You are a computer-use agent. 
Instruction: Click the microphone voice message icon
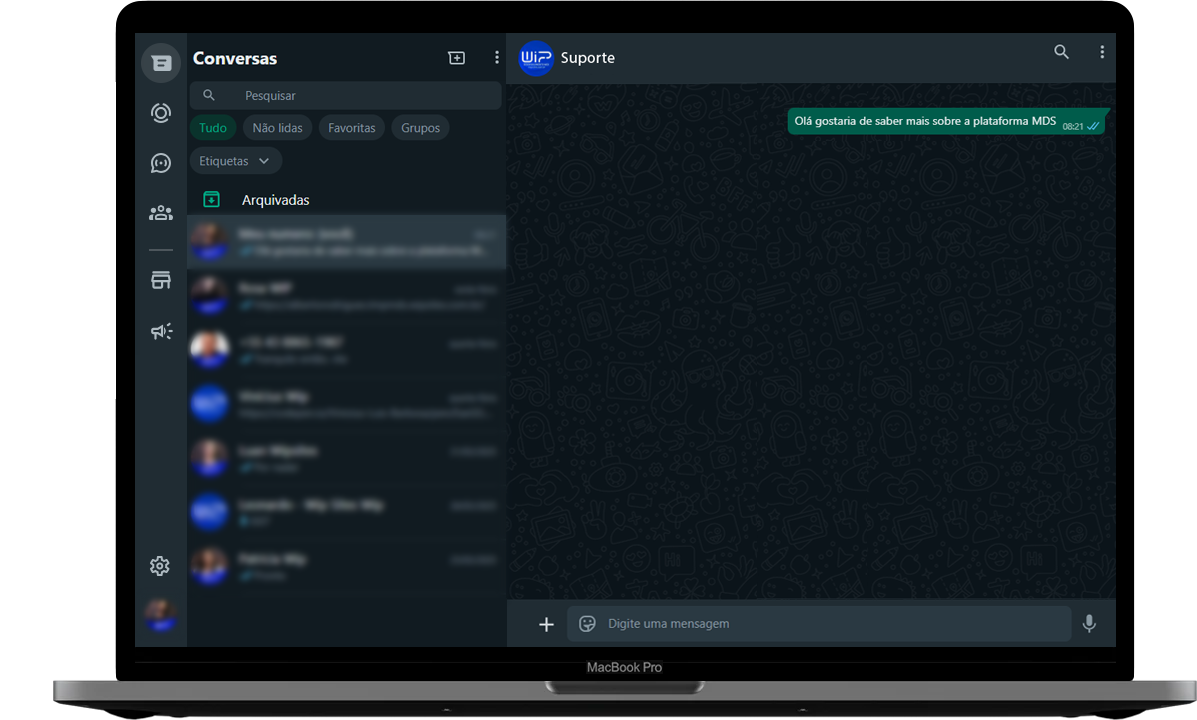(1089, 624)
